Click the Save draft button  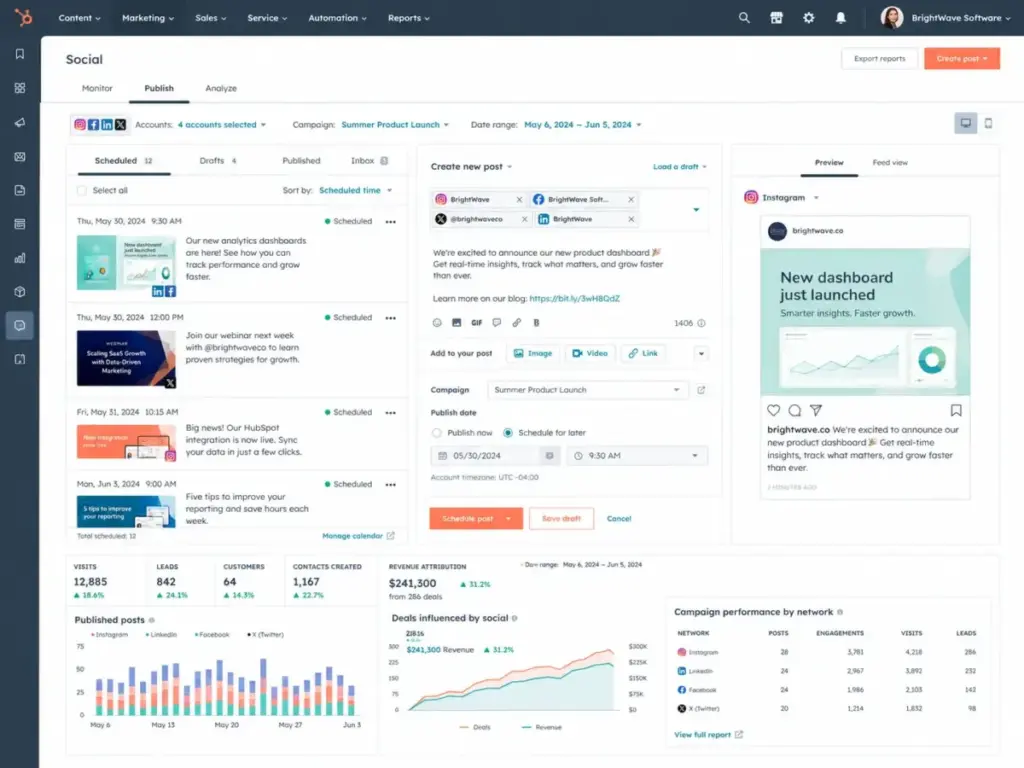point(561,519)
